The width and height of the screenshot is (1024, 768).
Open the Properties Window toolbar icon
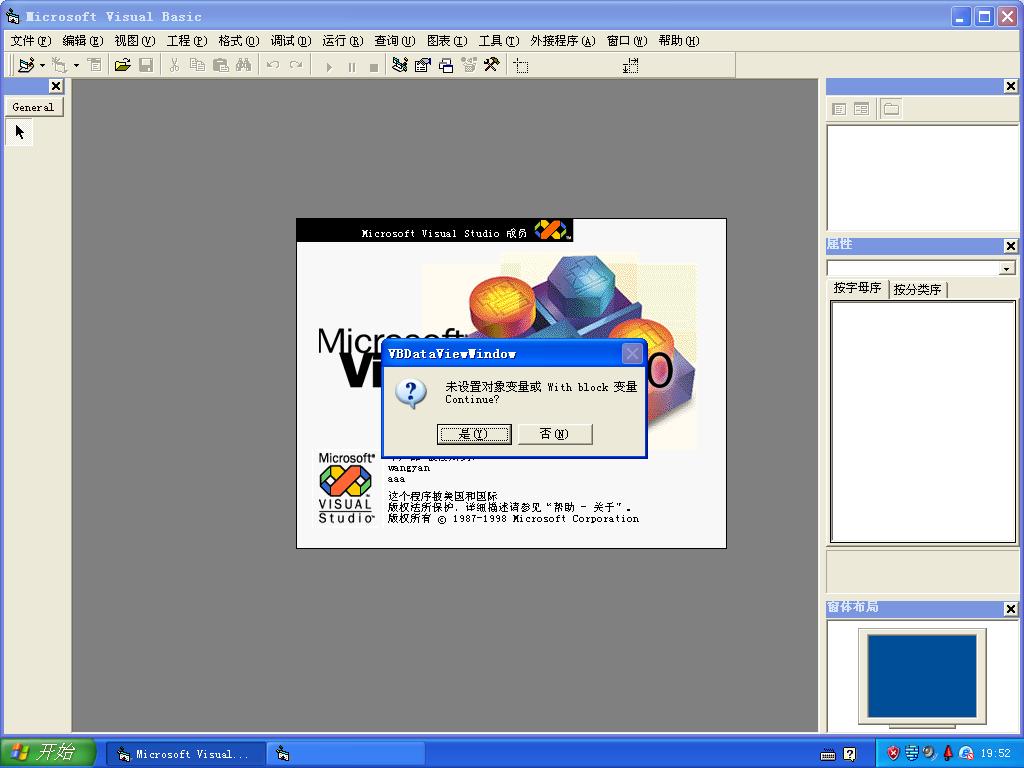coord(423,65)
